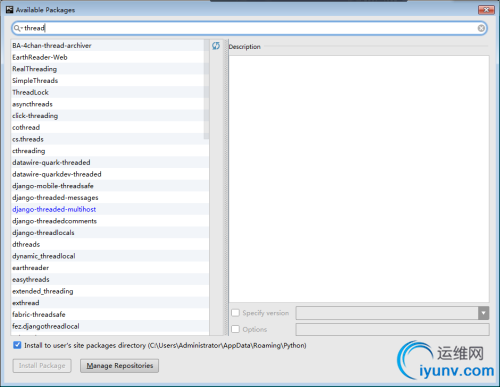Image resolution: width=500 pixels, height=387 pixels.
Task: Select fez.djangothreadlocal package
Action: (110, 326)
